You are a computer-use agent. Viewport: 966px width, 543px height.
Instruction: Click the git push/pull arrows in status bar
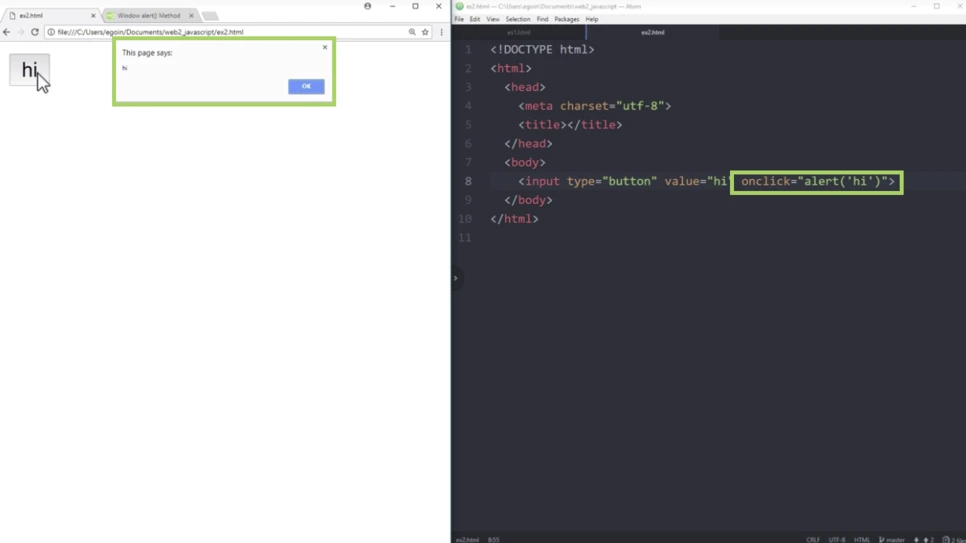pyautogui.click(x=925, y=539)
